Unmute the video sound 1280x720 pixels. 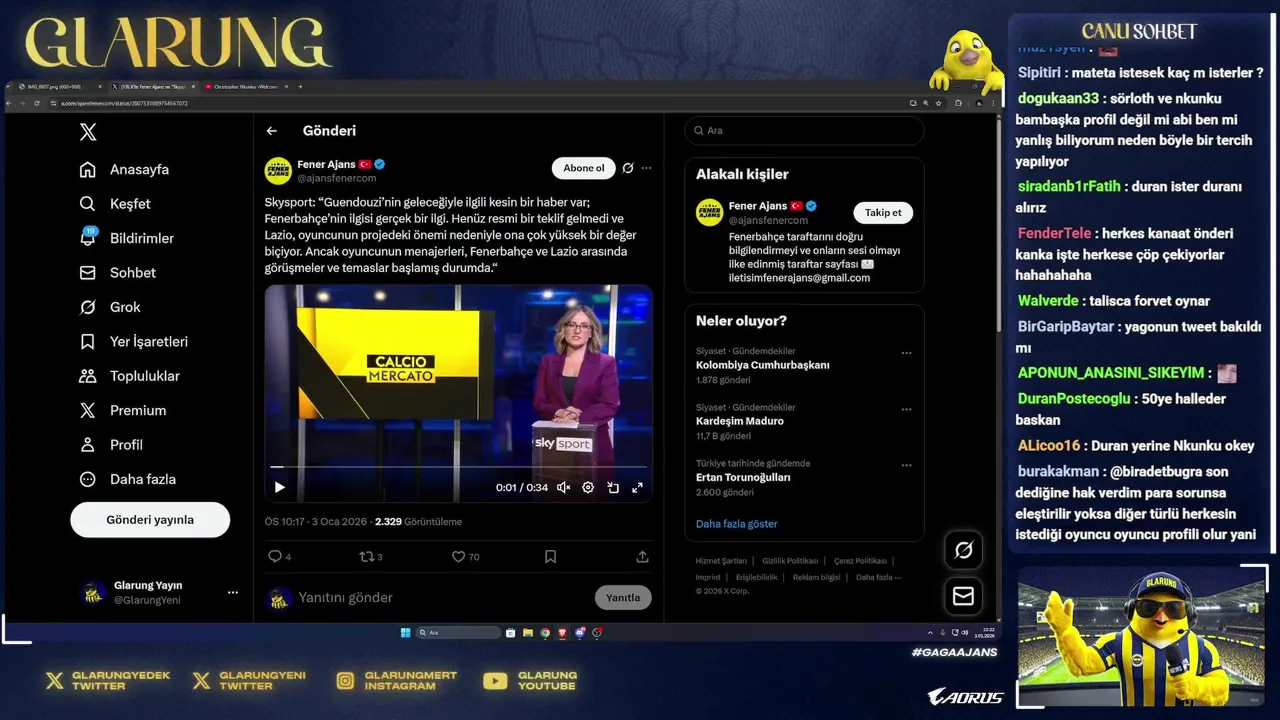click(563, 488)
